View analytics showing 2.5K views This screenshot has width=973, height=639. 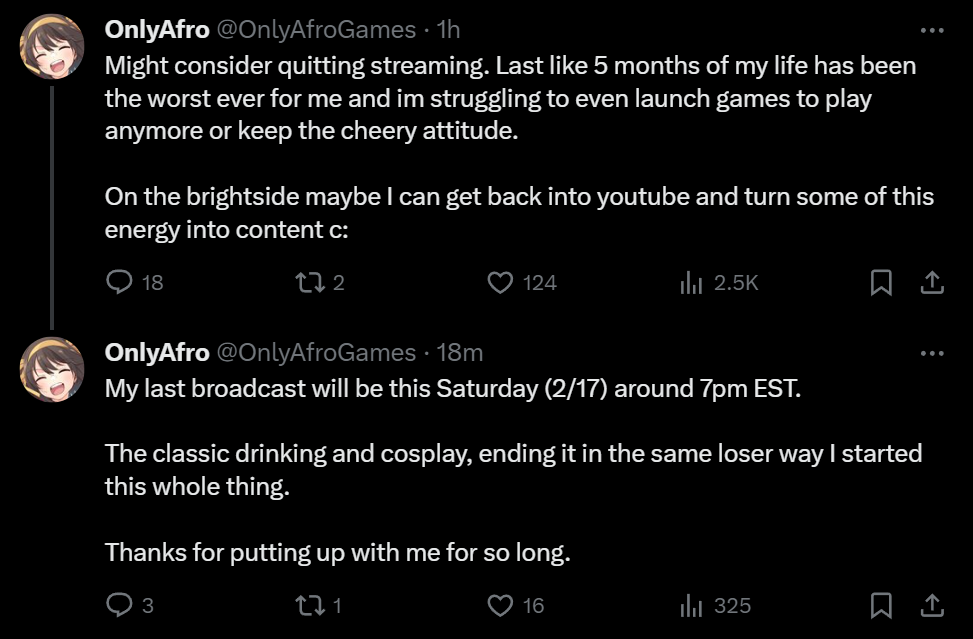(691, 283)
